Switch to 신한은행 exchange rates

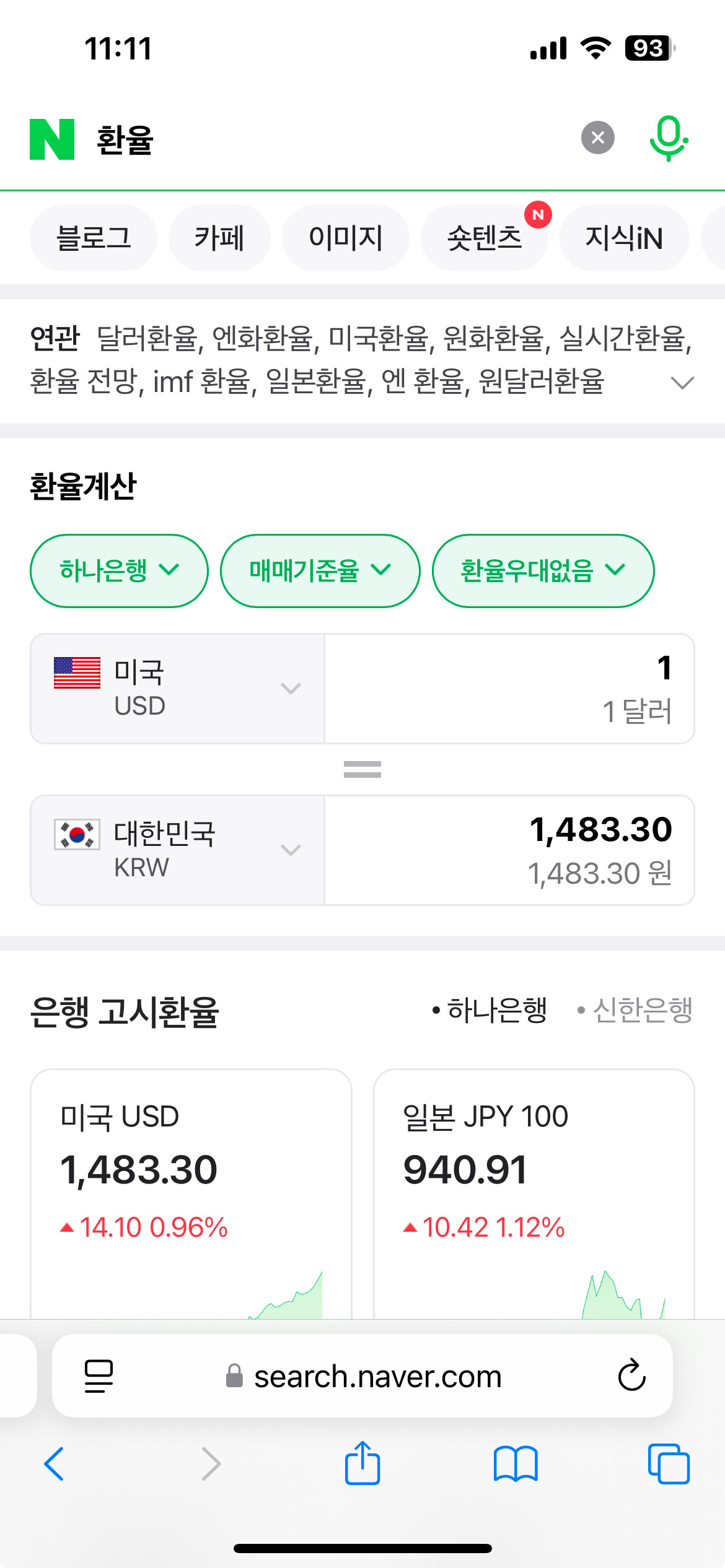click(635, 1010)
